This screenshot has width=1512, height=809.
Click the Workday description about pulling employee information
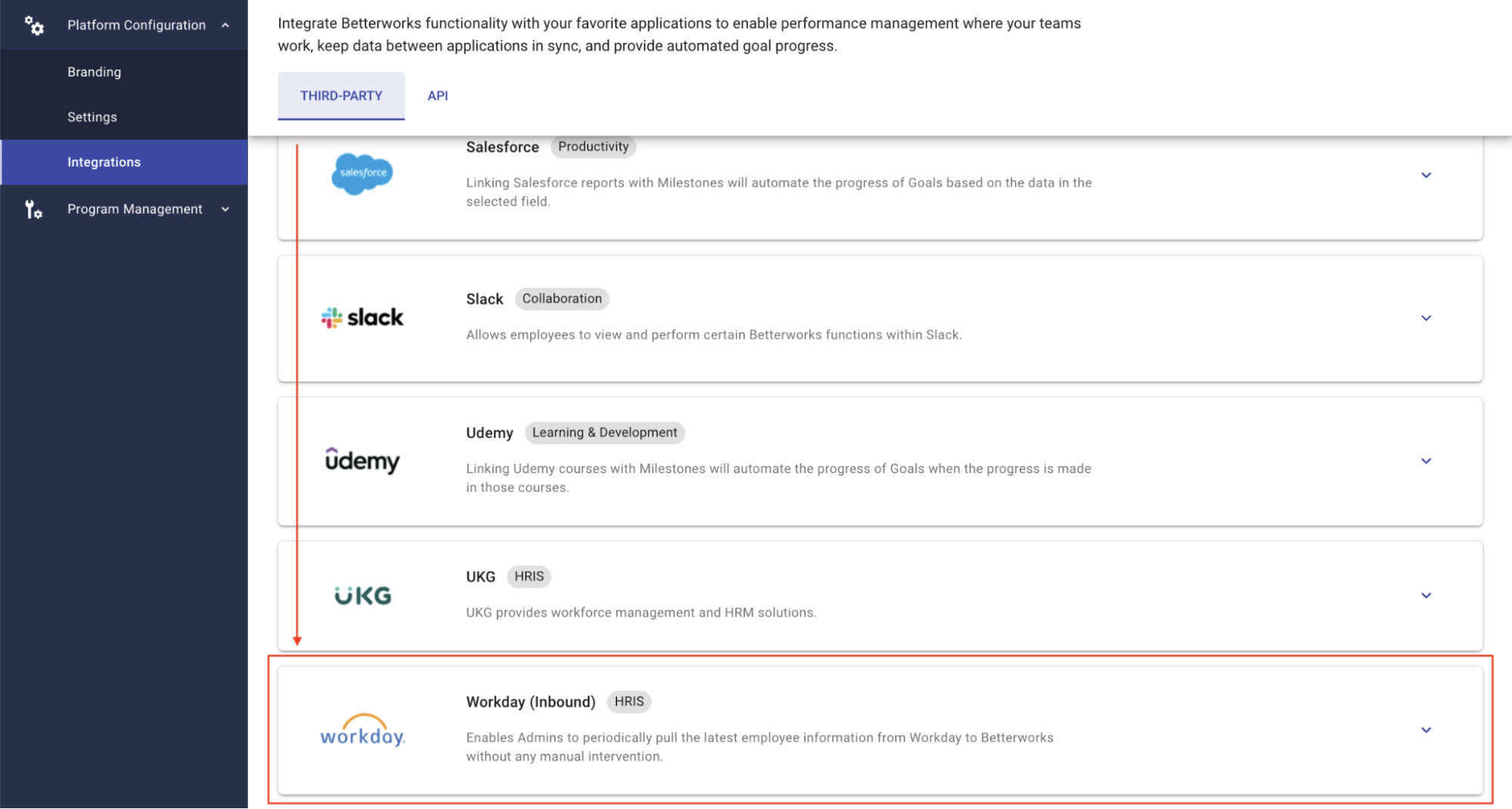pyautogui.click(x=760, y=747)
